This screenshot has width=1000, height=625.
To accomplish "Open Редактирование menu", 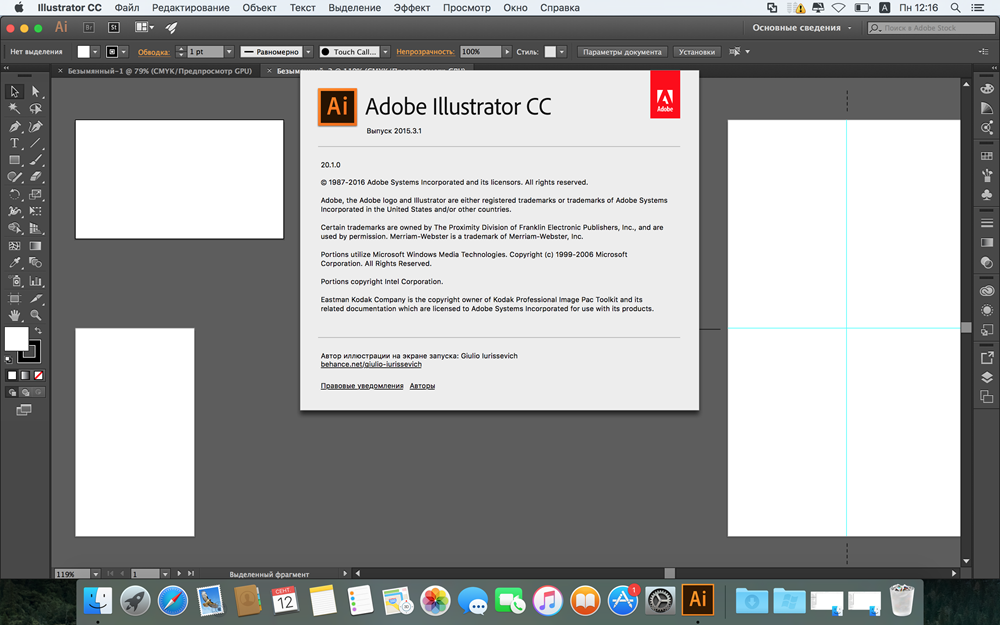I will coord(191,8).
